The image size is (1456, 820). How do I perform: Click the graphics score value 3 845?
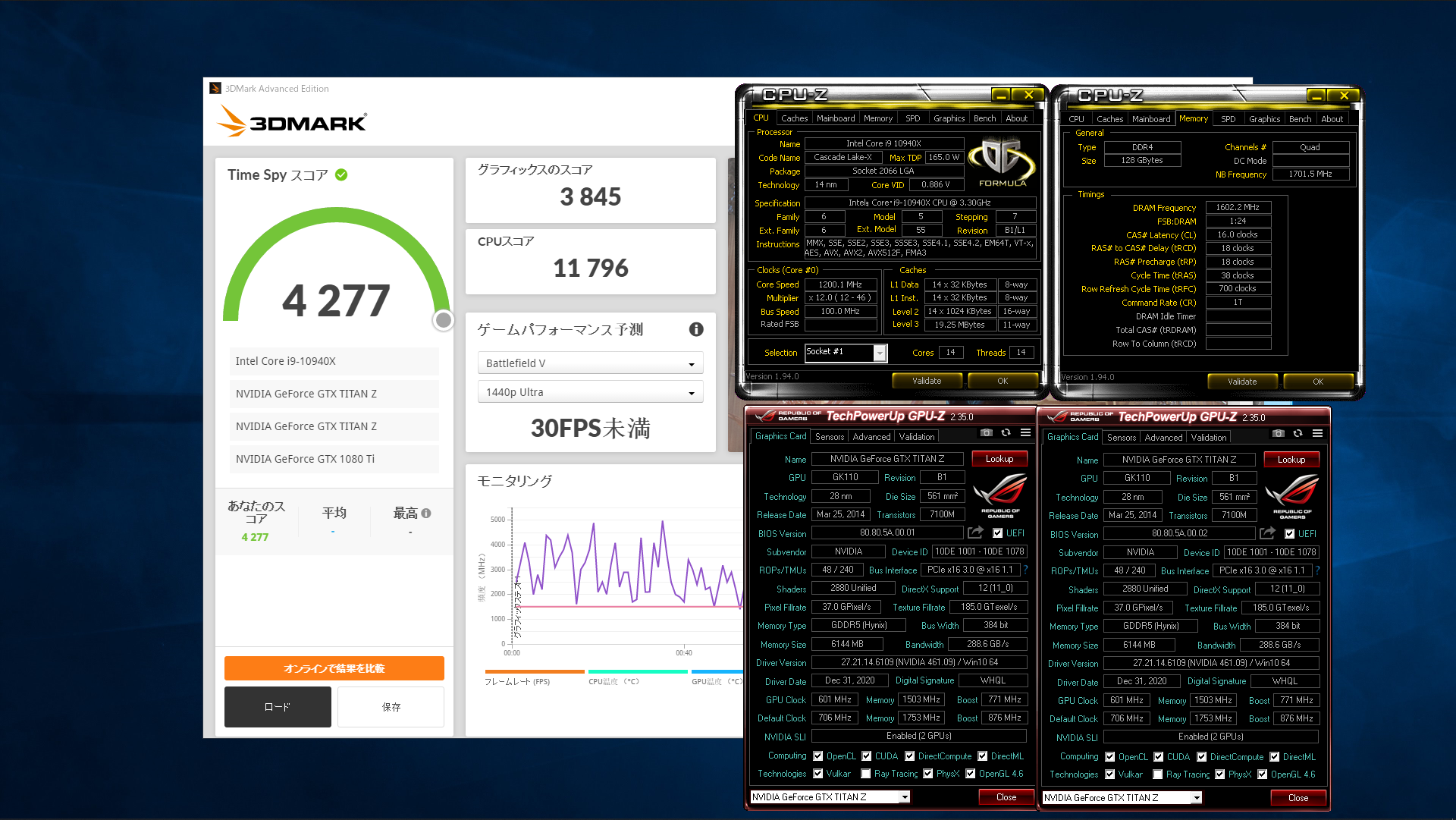pos(590,197)
